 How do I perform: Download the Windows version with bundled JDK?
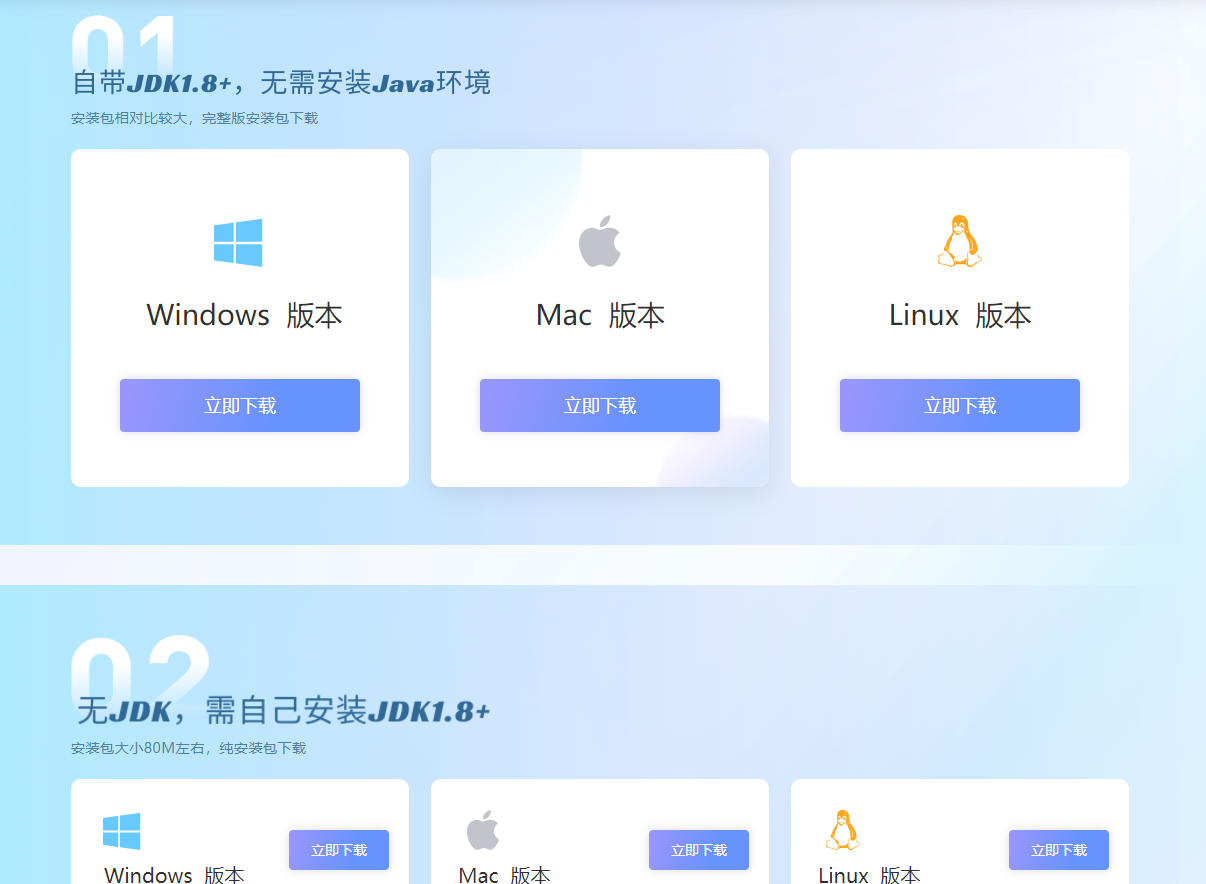point(240,406)
